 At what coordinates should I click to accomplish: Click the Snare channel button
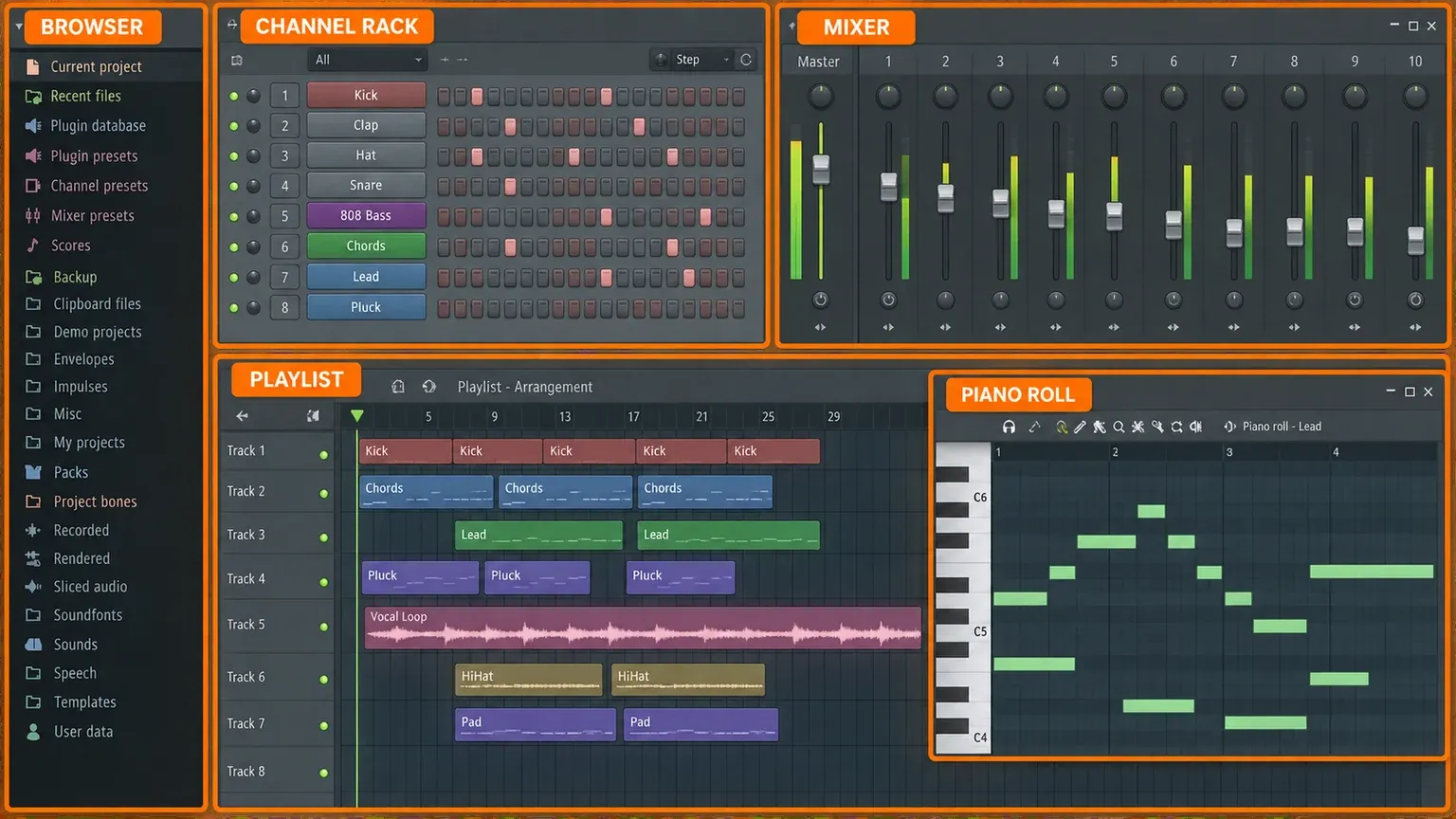[x=366, y=186]
